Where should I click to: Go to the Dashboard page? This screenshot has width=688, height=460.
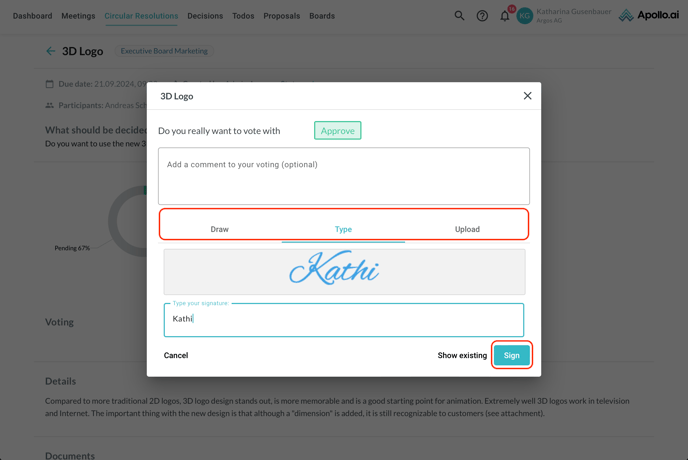coord(32,16)
